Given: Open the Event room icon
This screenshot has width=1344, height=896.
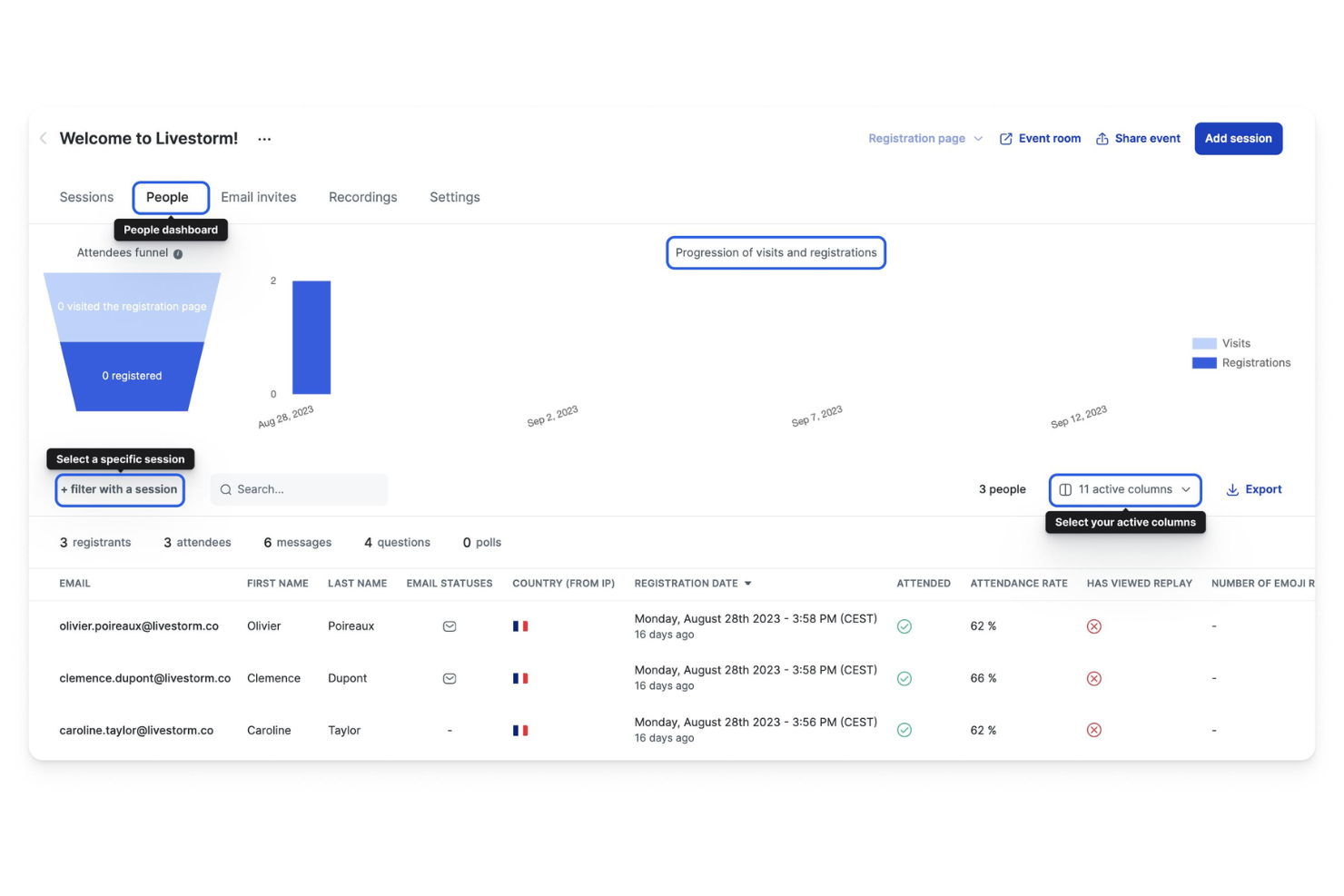Looking at the screenshot, I should (x=1005, y=138).
